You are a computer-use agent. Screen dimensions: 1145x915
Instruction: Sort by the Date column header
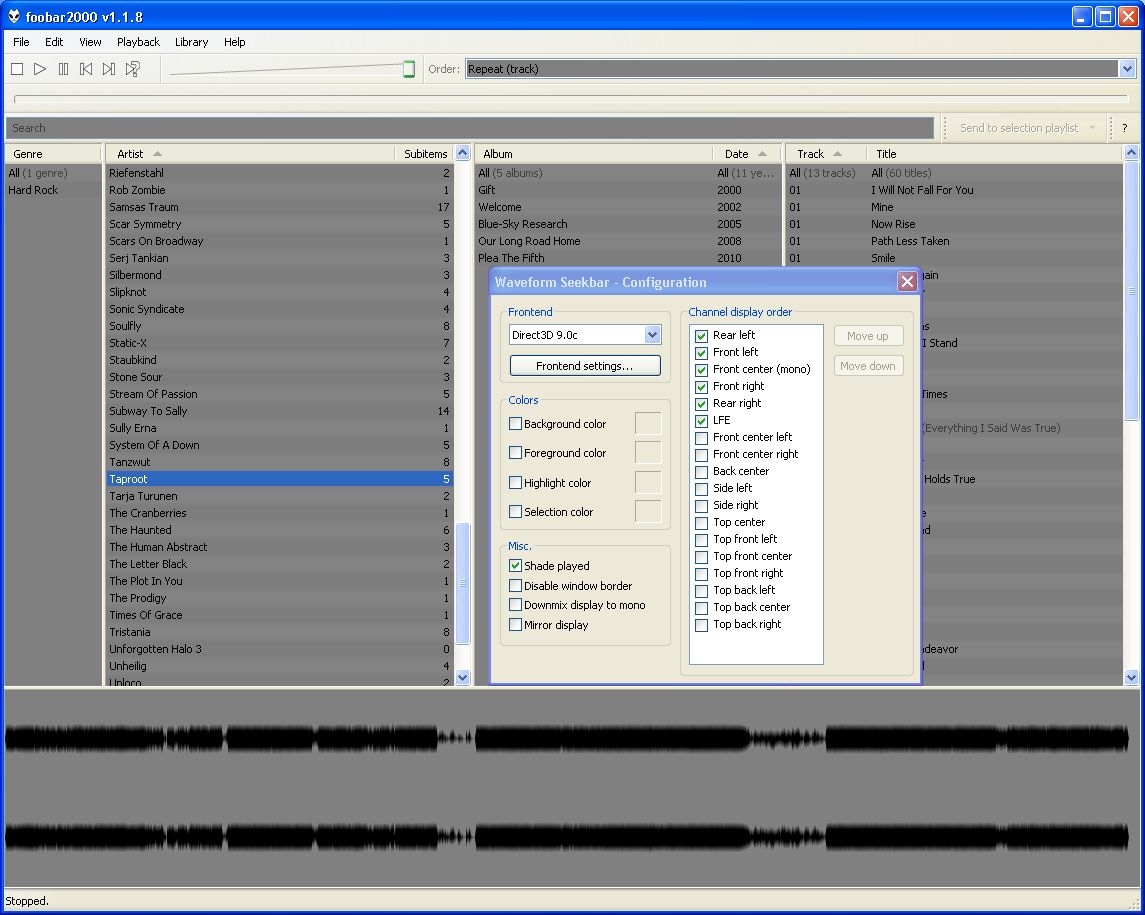coord(746,153)
